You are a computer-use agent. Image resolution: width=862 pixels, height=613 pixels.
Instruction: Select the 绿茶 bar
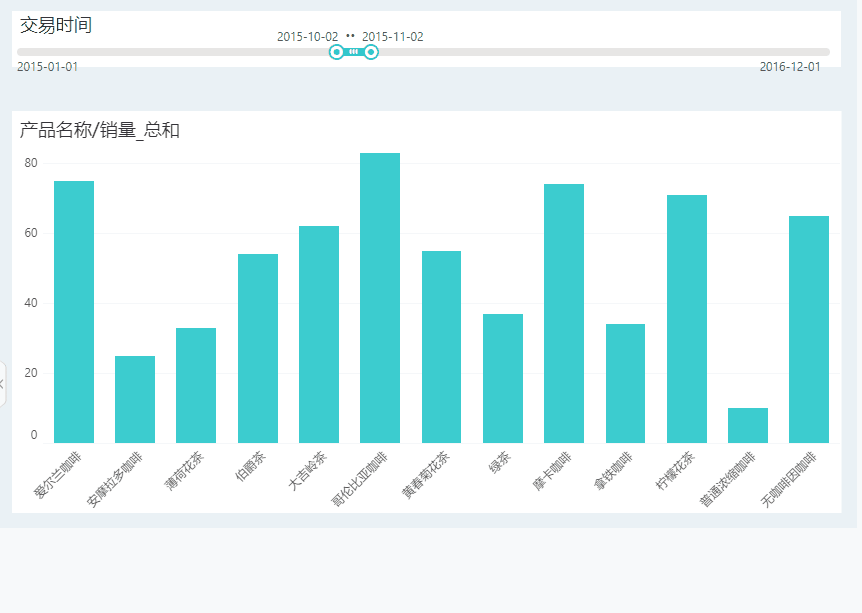(x=503, y=378)
